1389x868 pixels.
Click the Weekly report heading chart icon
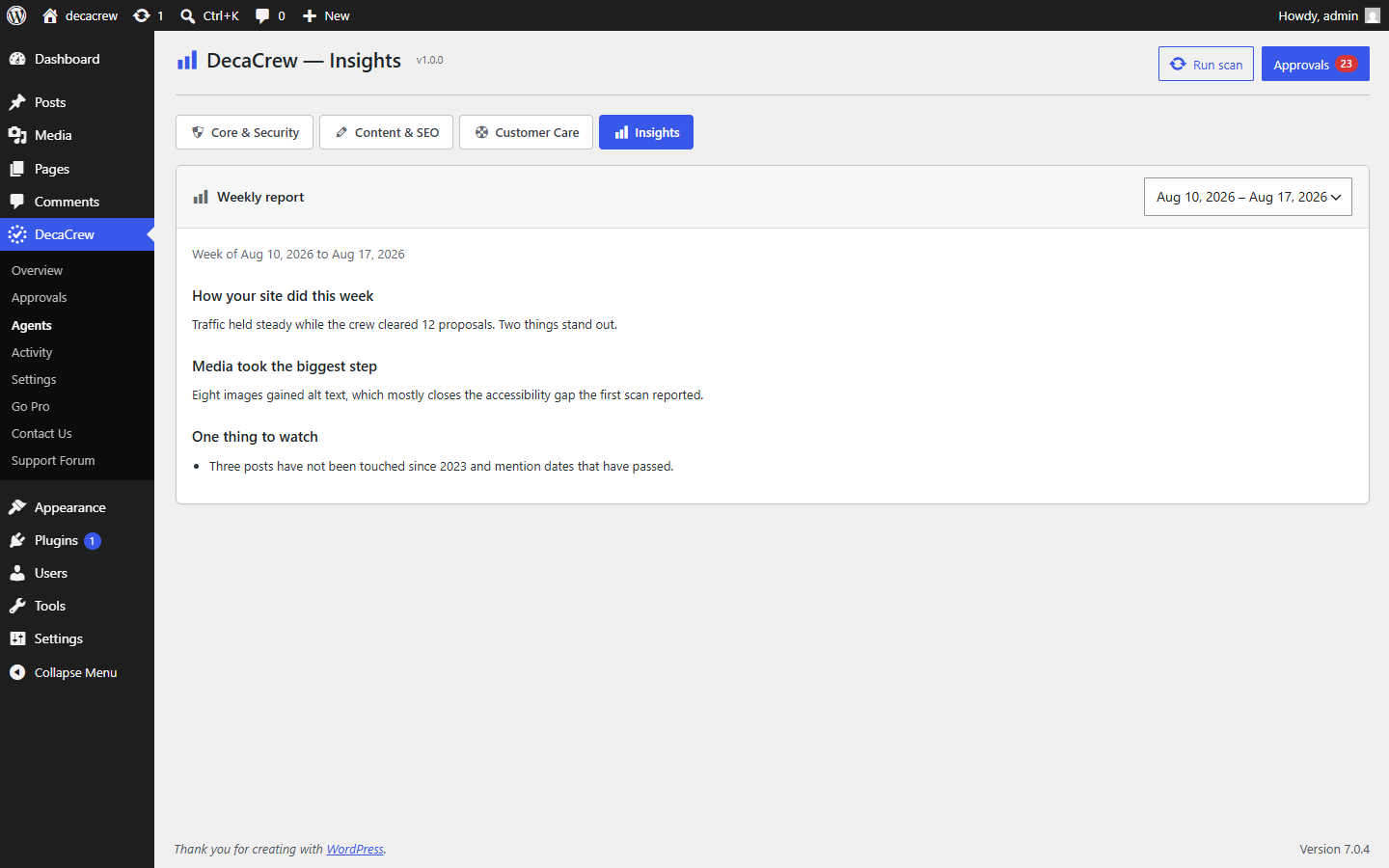tap(201, 197)
